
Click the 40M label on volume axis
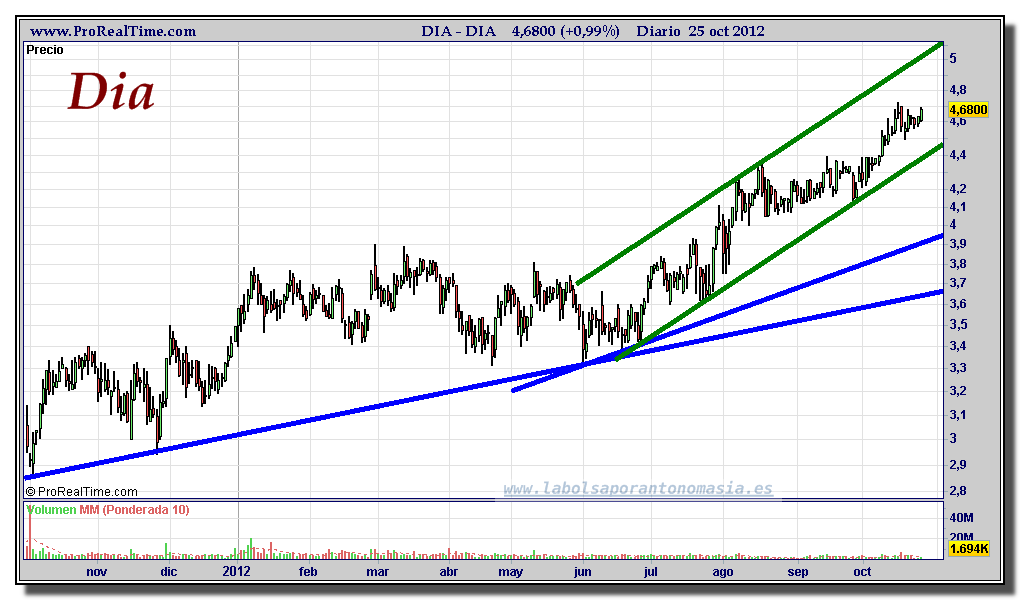click(961, 518)
